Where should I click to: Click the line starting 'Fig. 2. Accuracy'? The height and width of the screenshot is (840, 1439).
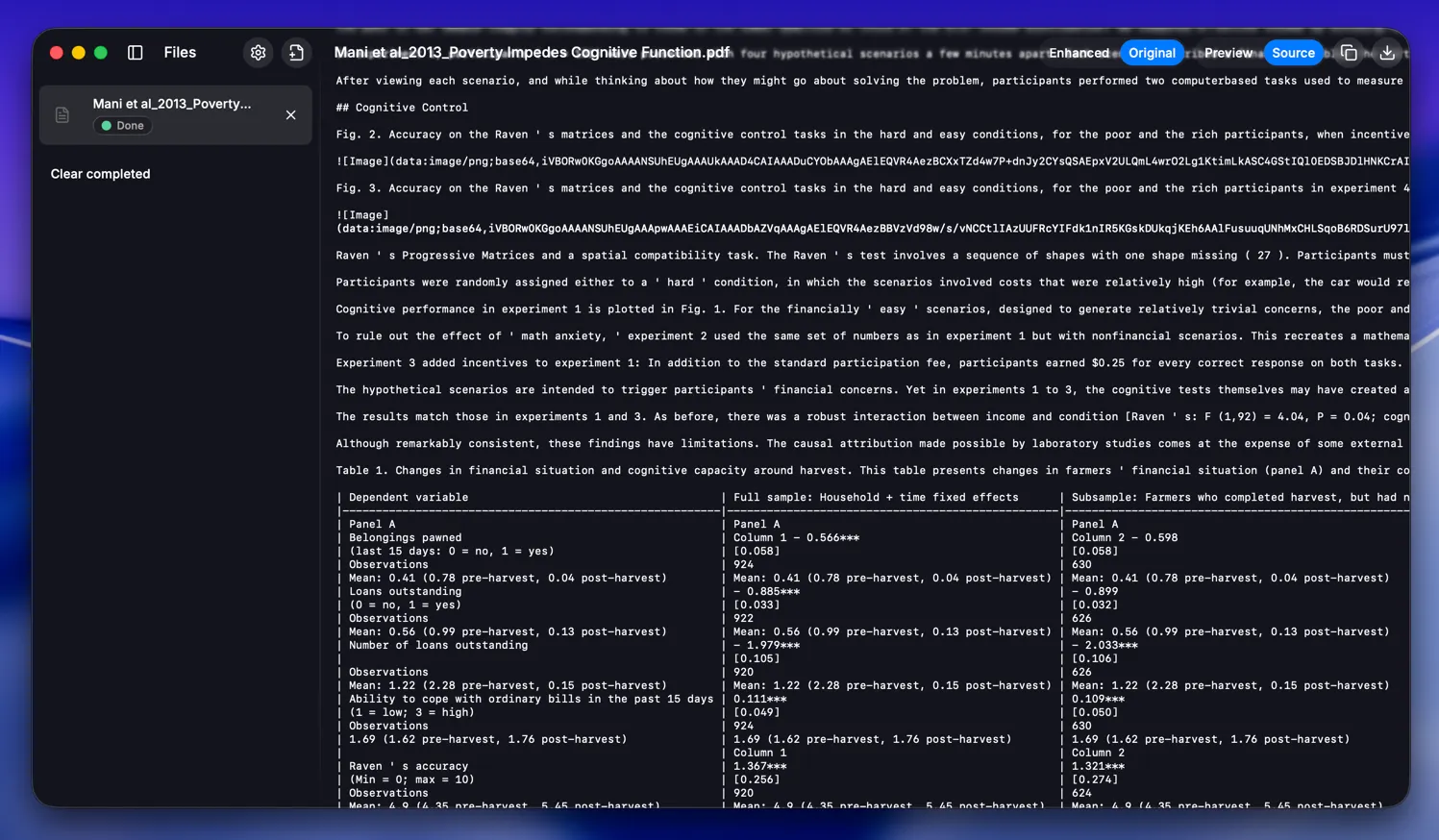[x=872, y=135]
